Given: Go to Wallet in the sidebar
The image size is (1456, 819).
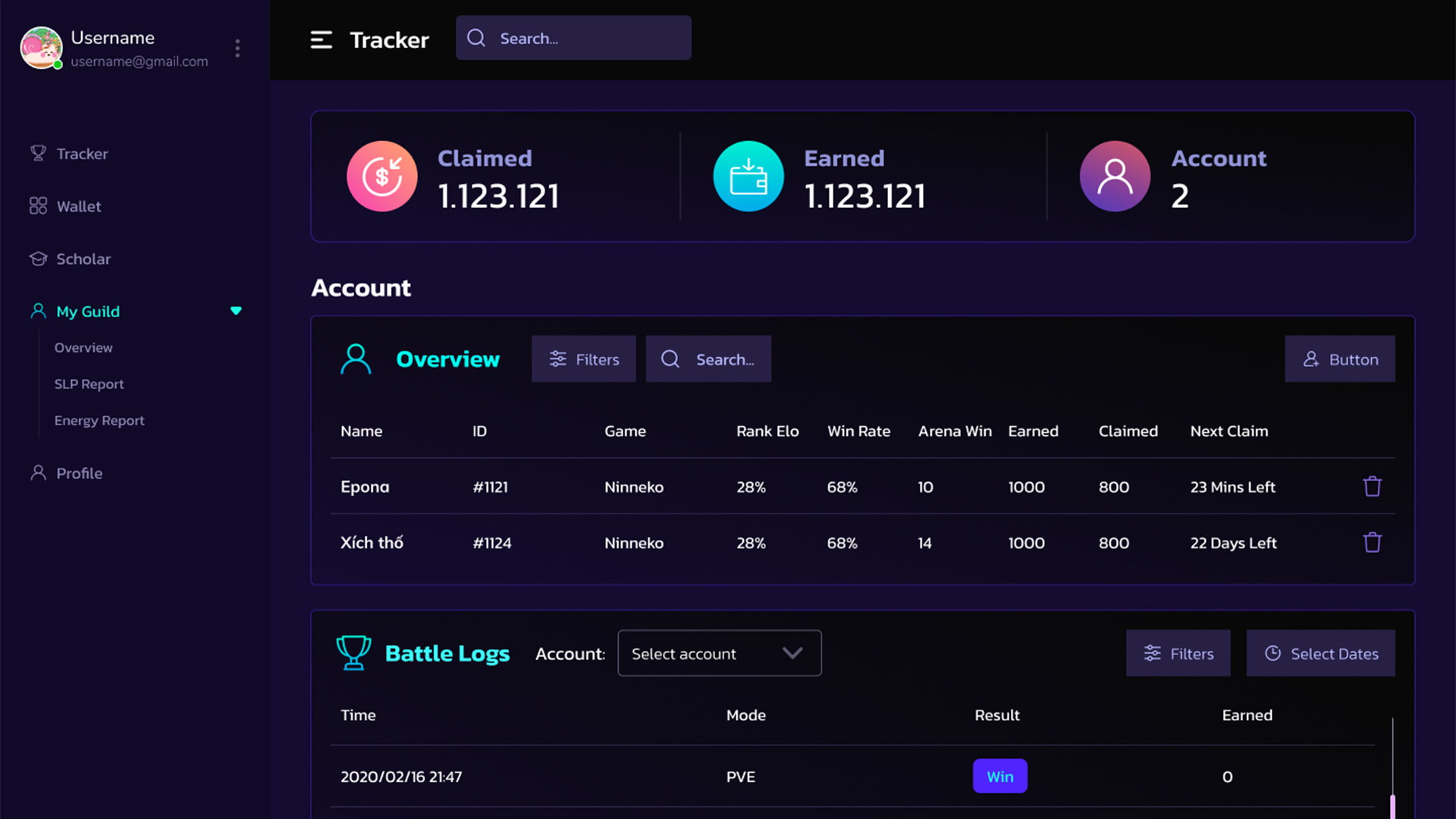Looking at the screenshot, I should click(78, 206).
